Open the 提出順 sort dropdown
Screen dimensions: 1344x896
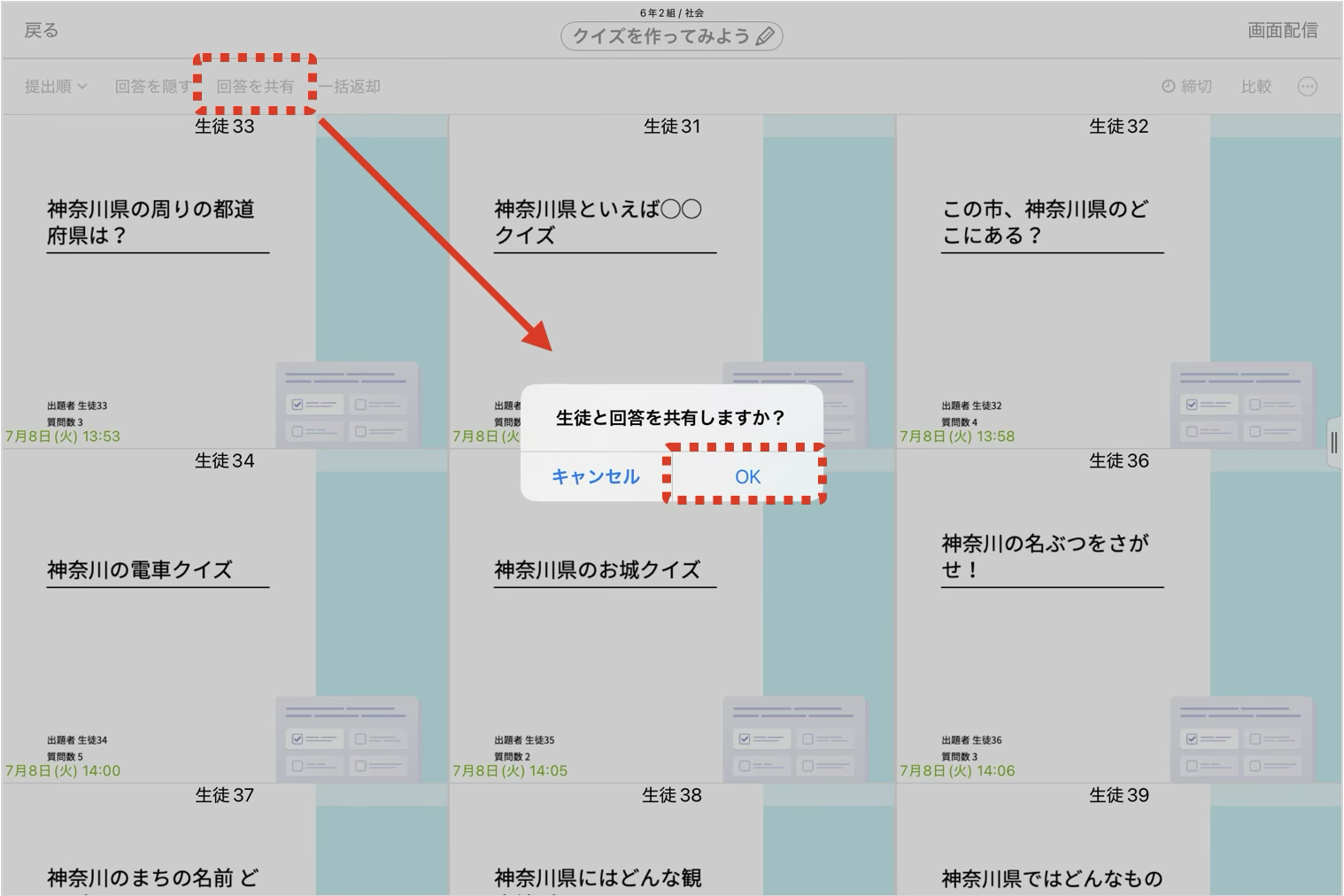(56, 86)
